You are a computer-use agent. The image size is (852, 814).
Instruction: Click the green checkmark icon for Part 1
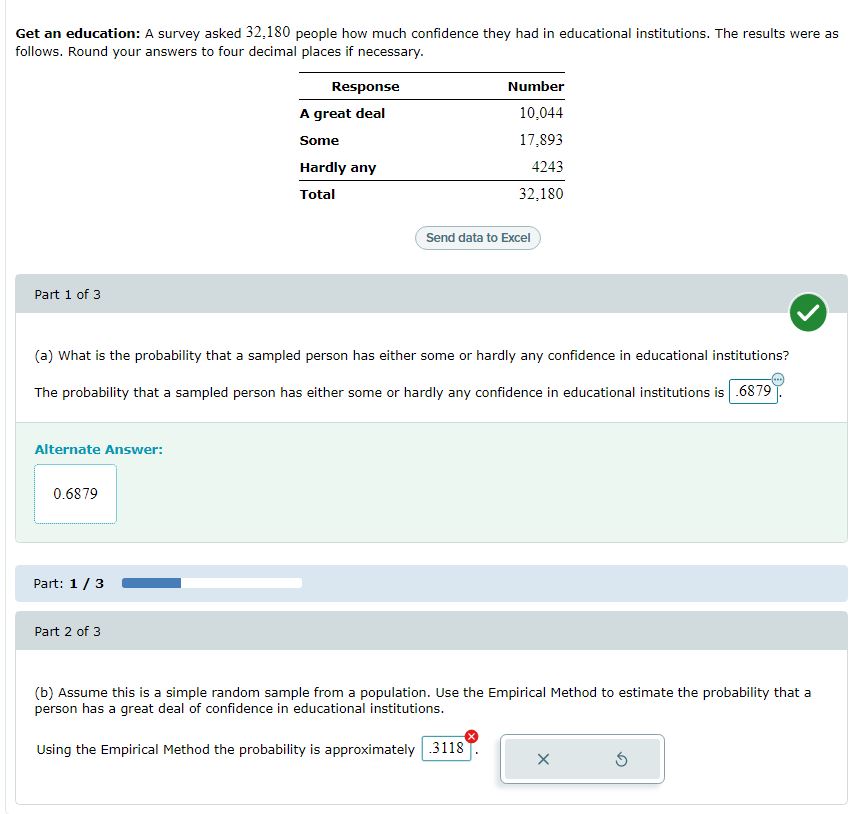click(x=808, y=312)
